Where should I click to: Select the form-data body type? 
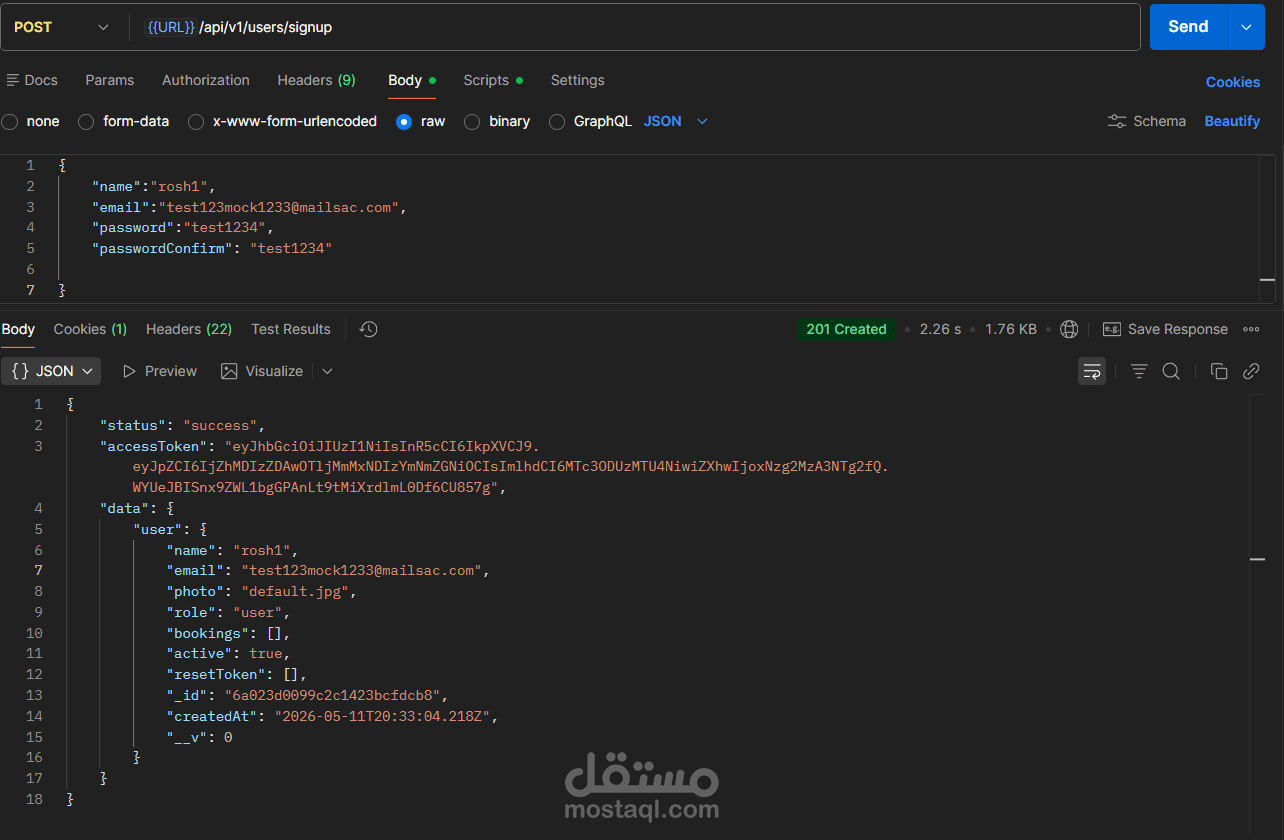86,121
